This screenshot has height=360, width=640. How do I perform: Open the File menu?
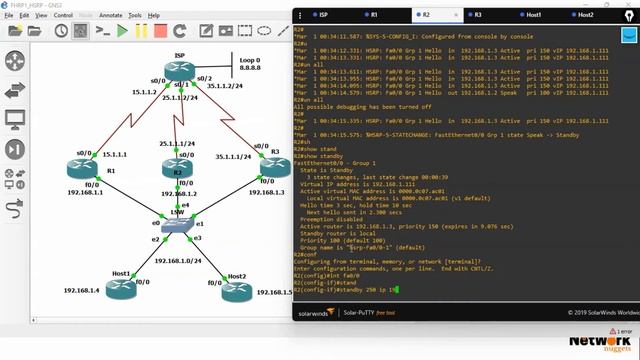click(x=9, y=15)
